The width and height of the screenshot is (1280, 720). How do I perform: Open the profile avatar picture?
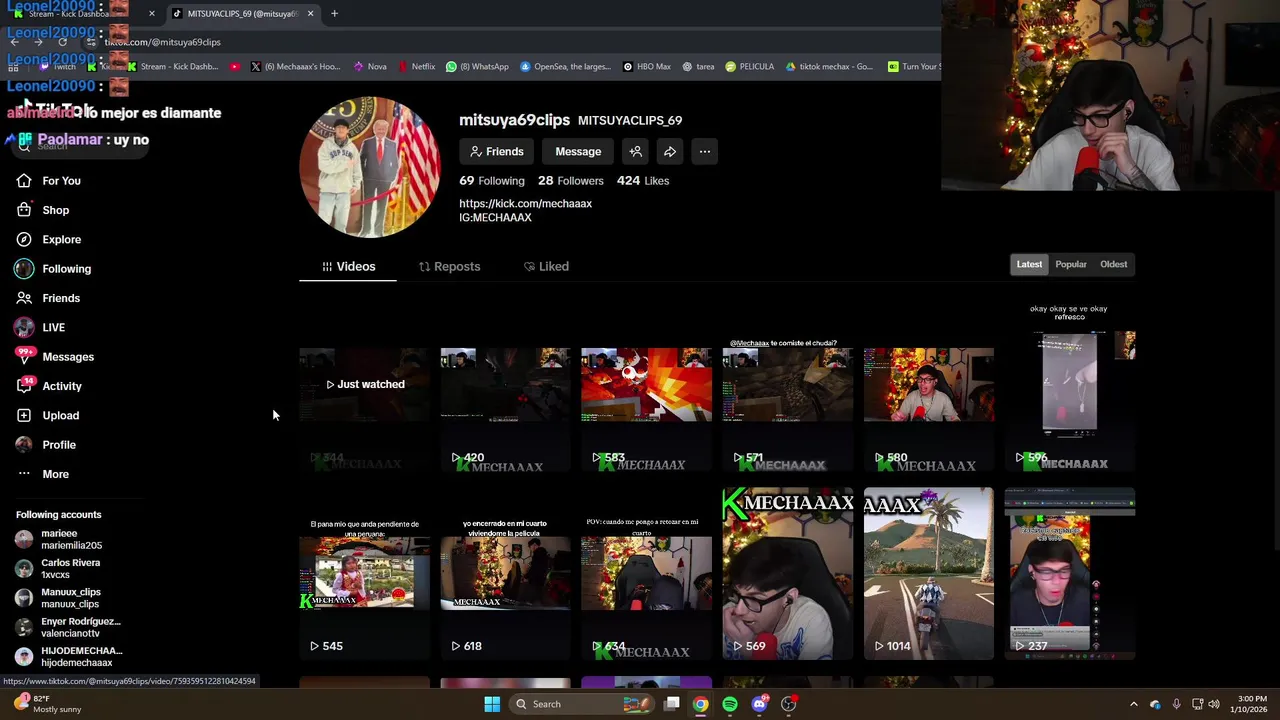[x=370, y=167]
